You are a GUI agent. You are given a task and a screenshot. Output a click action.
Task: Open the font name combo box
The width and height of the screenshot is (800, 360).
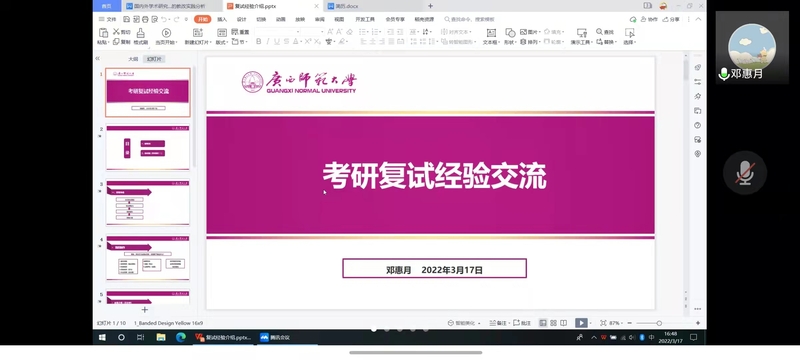pyautogui.click(x=277, y=32)
